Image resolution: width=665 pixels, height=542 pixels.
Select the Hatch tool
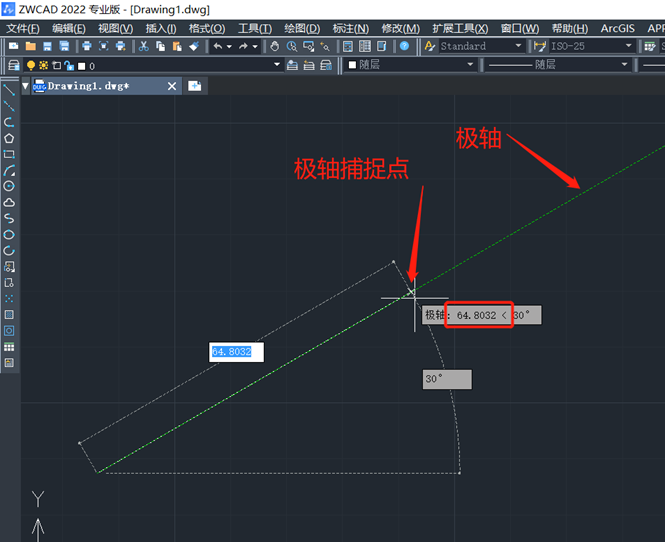(x=9, y=315)
